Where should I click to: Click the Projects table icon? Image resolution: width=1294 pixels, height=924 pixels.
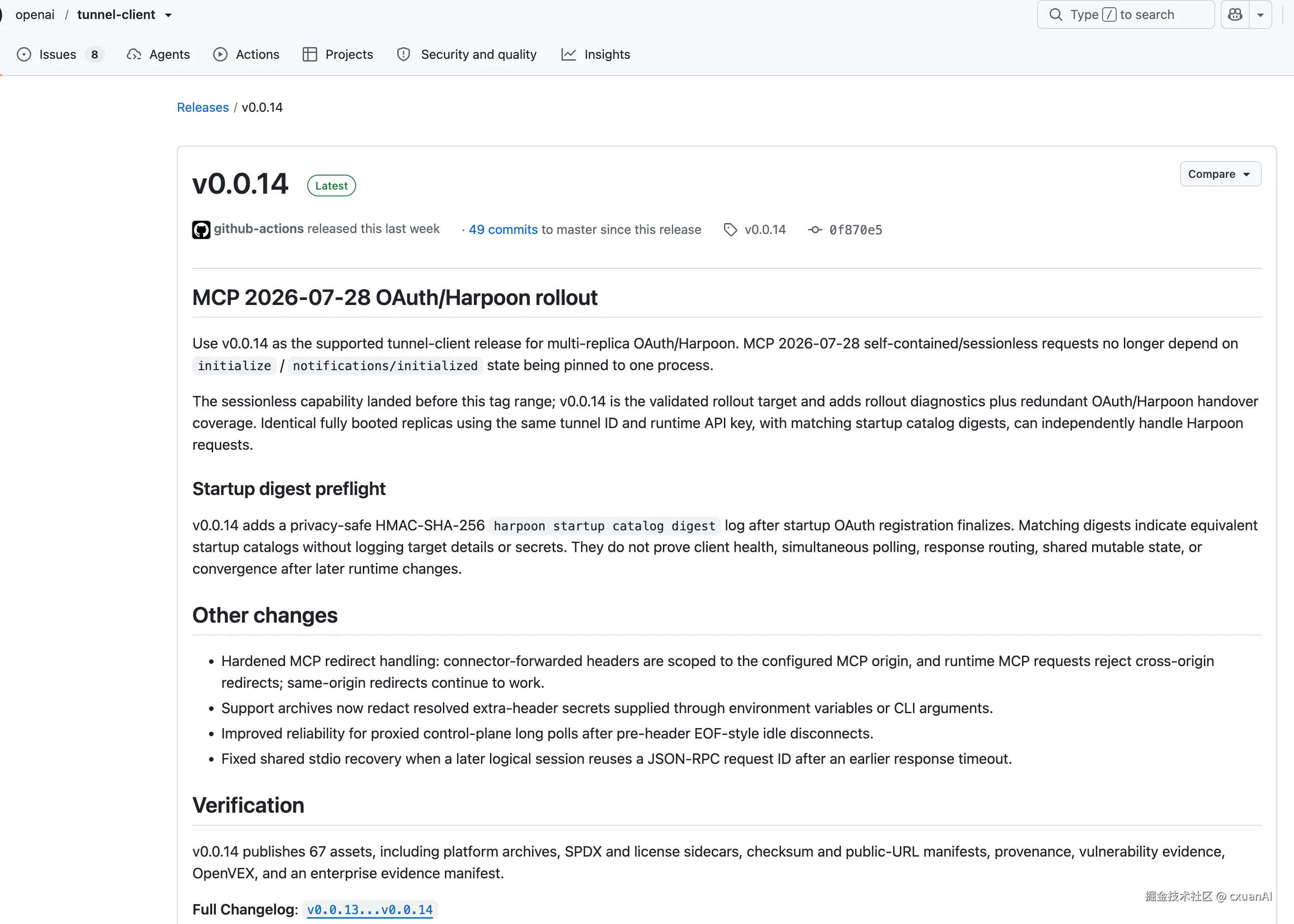(310, 55)
